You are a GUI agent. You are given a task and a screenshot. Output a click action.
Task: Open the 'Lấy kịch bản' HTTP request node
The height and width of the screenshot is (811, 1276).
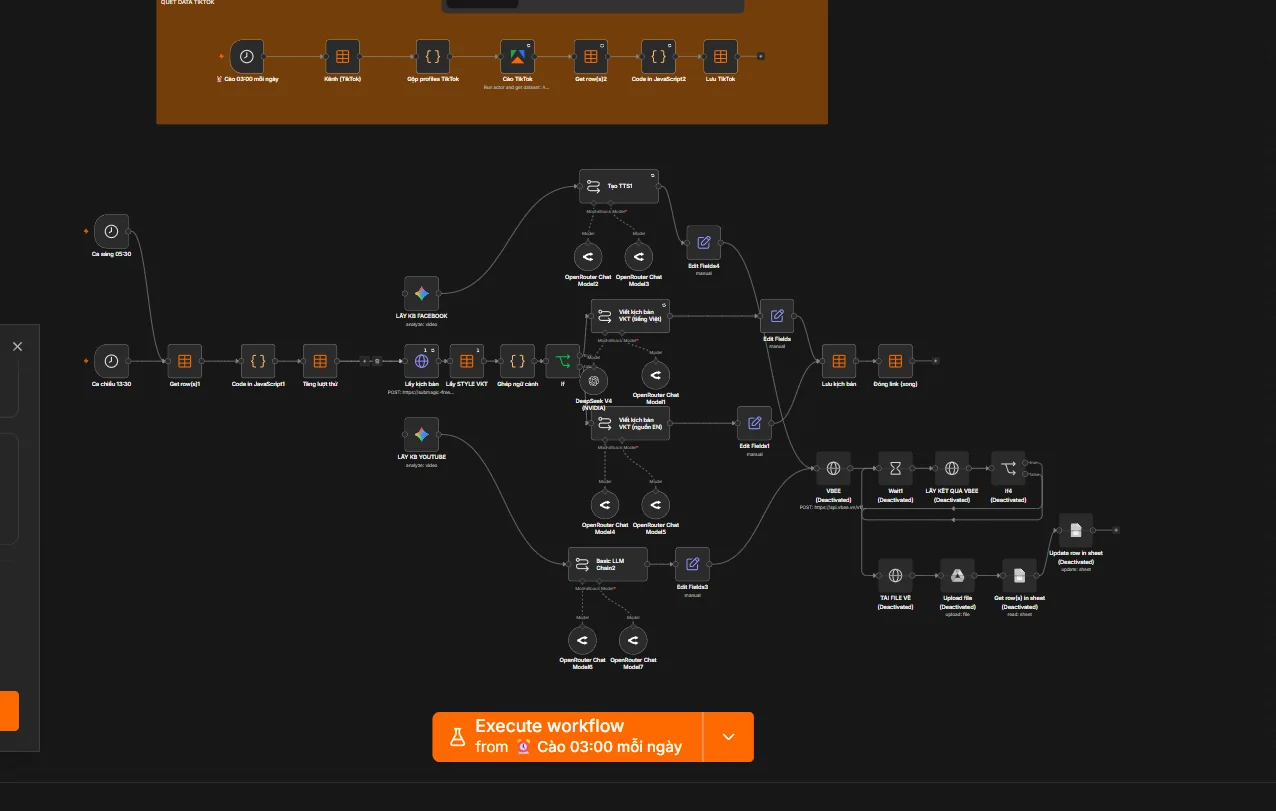(x=421, y=361)
